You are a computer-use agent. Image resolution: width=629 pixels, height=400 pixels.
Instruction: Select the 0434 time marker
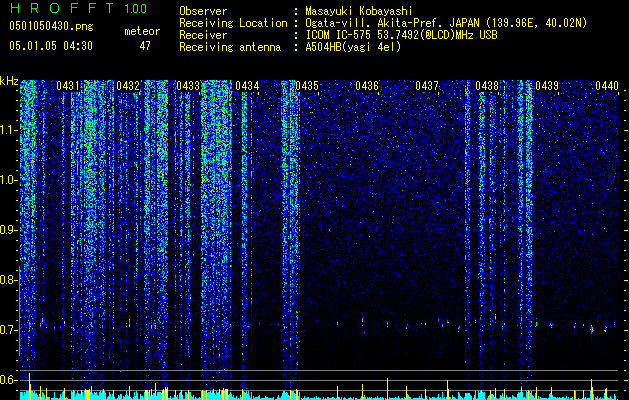tap(247, 86)
